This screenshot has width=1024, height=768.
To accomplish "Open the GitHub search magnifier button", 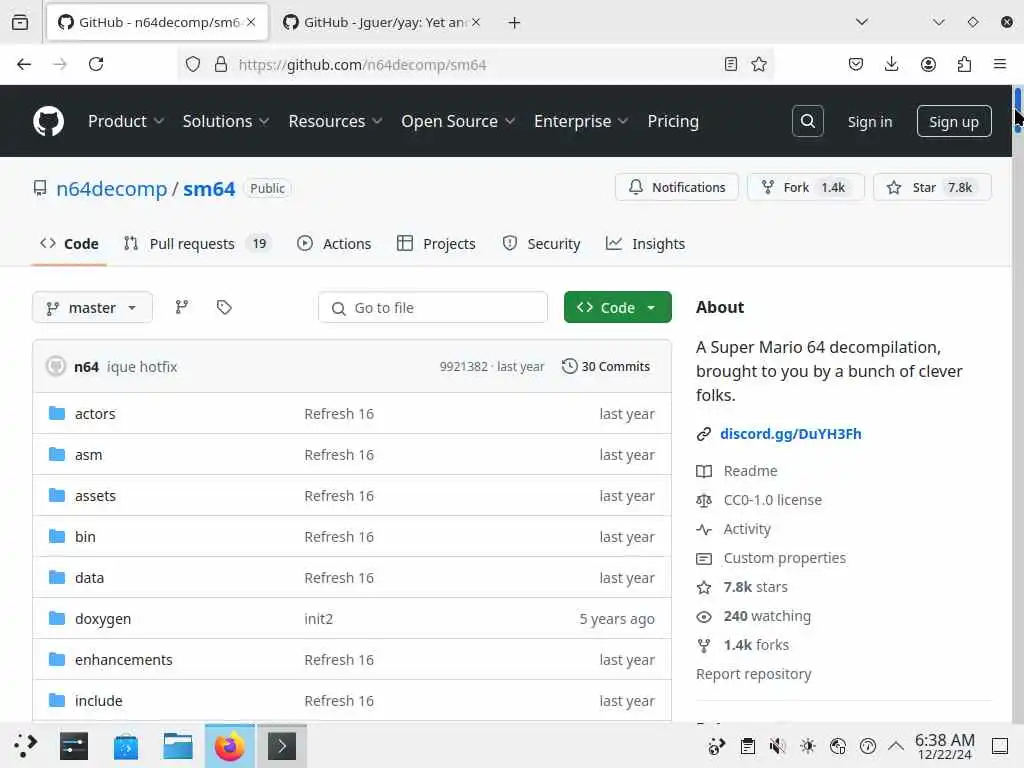I will [807, 121].
